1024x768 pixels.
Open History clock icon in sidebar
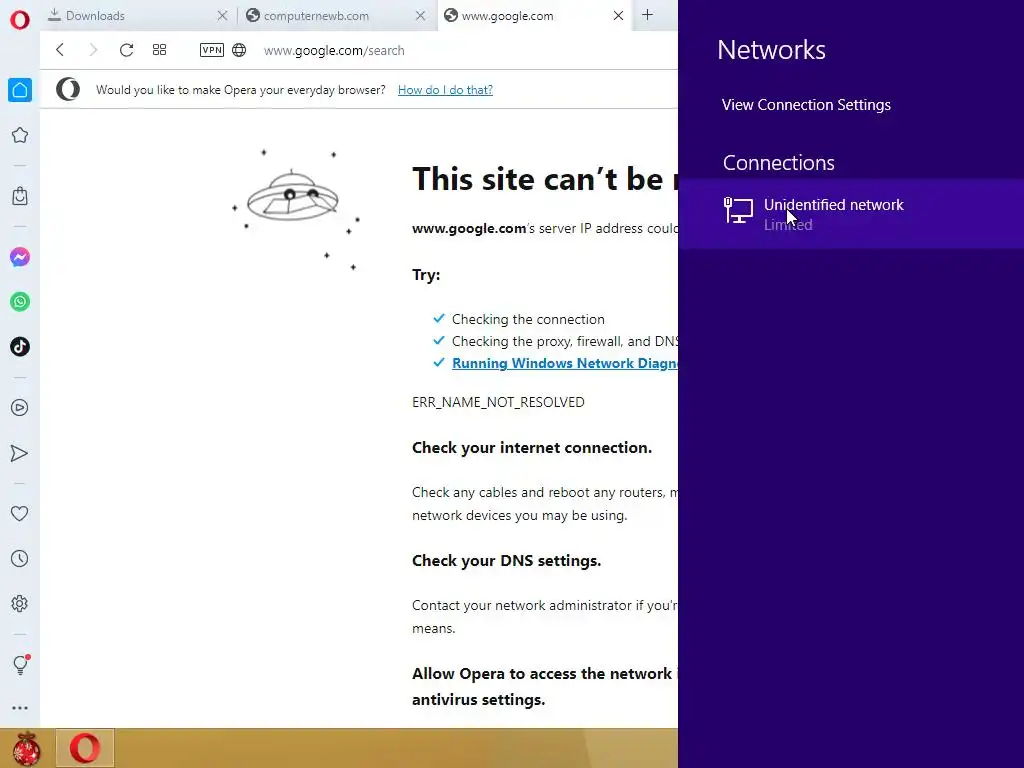pyautogui.click(x=20, y=558)
